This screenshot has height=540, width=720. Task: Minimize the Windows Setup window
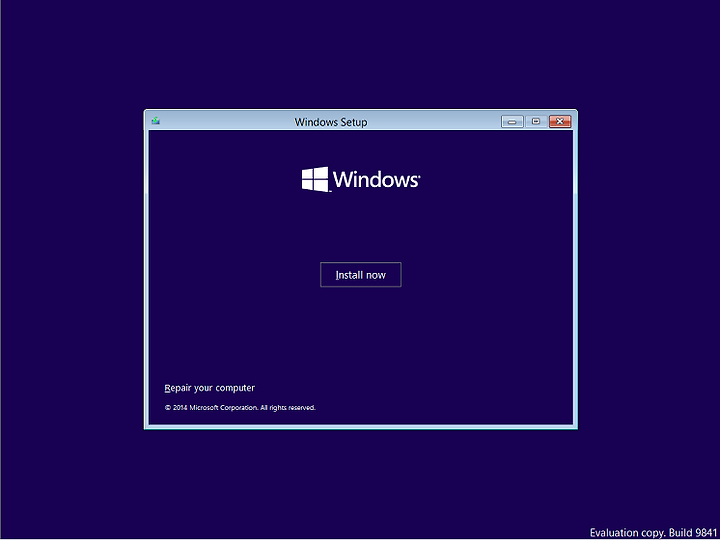coord(512,121)
